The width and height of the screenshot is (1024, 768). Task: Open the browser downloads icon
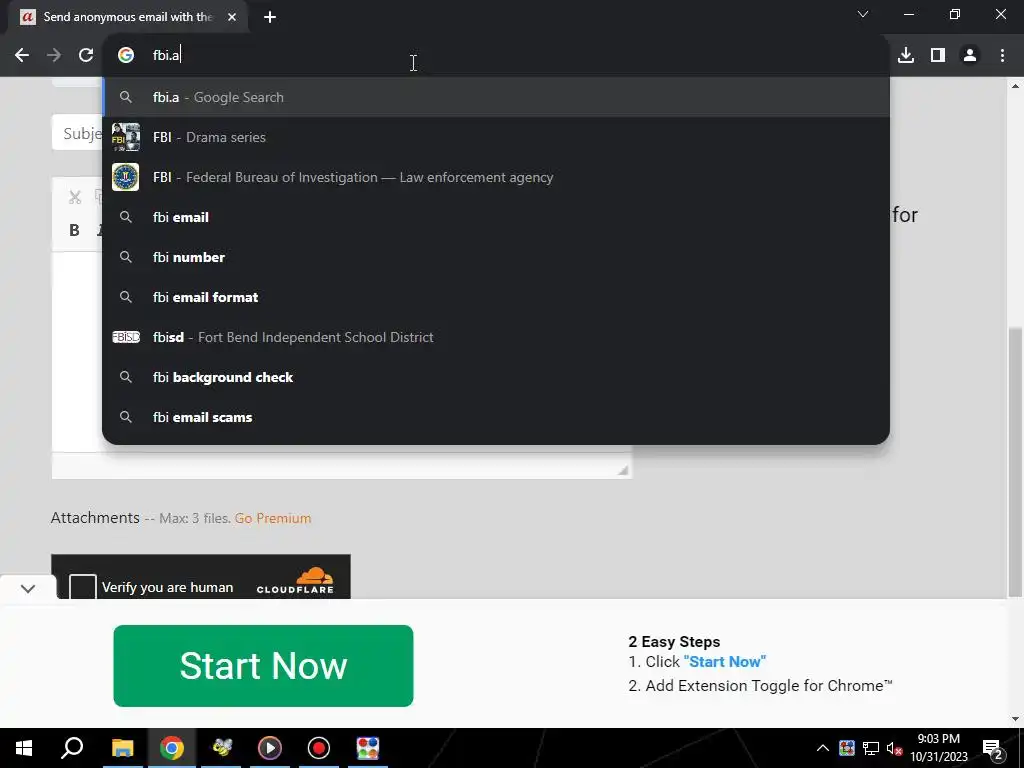[x=906, y=56]
